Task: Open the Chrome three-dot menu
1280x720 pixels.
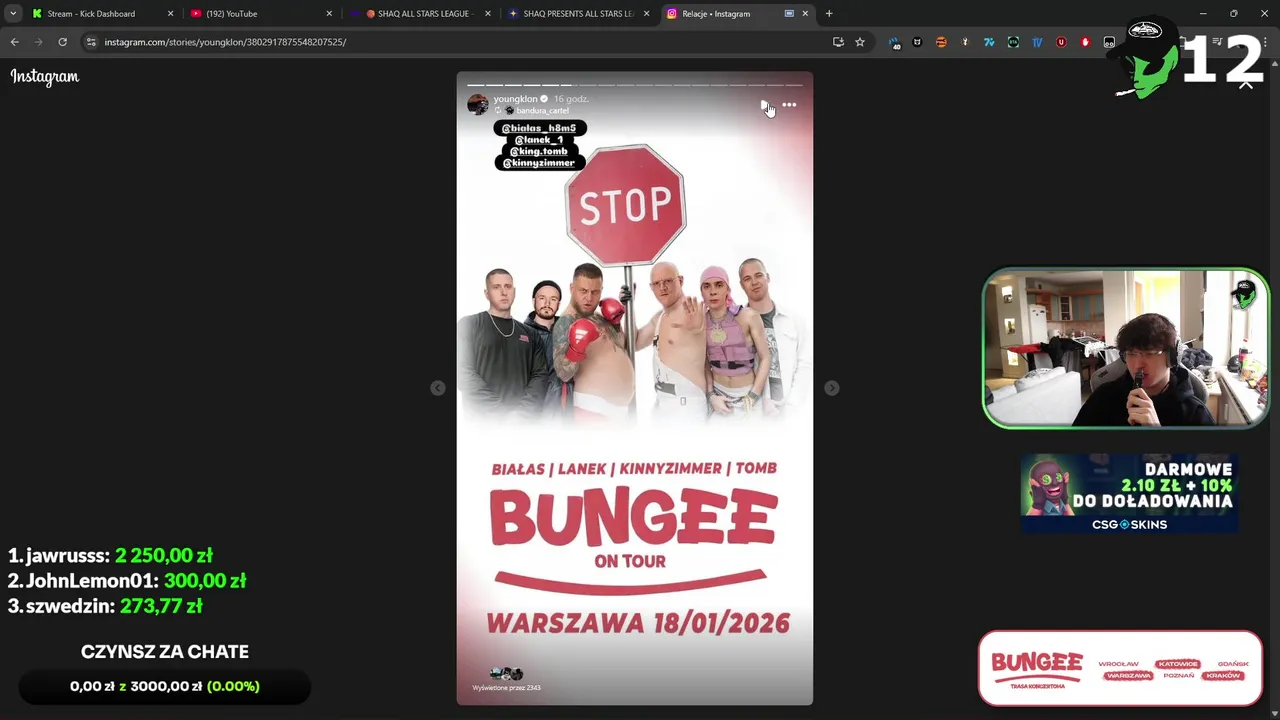Action: pyautogui.click(x=1264, y=42)
